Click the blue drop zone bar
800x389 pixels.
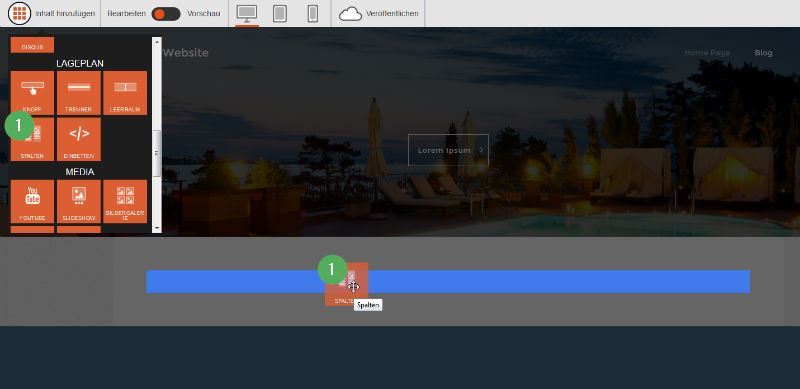[448, 282]
